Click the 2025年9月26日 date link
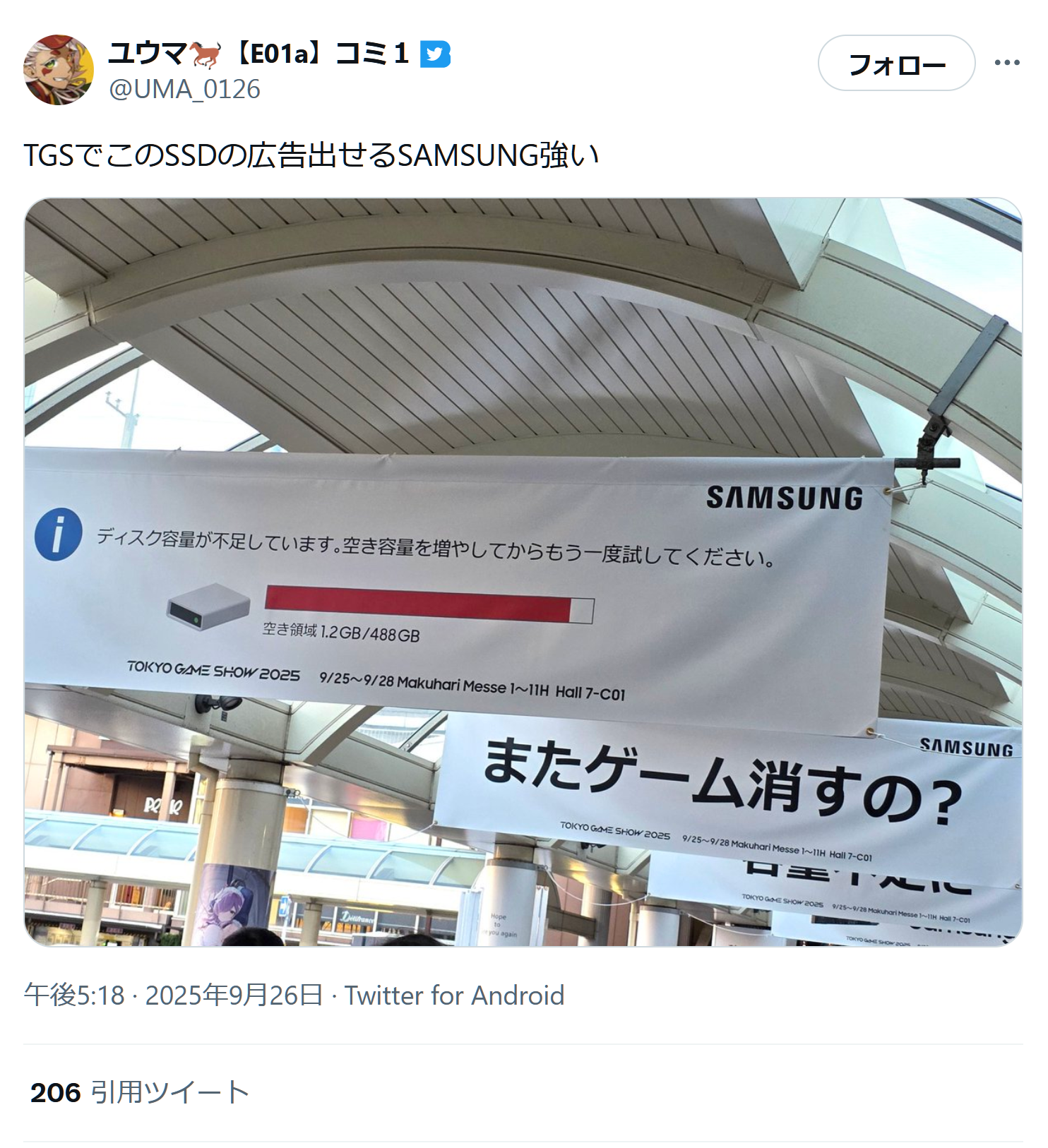This screenshot has width=1048, height=1148. (x=234, y=995)
